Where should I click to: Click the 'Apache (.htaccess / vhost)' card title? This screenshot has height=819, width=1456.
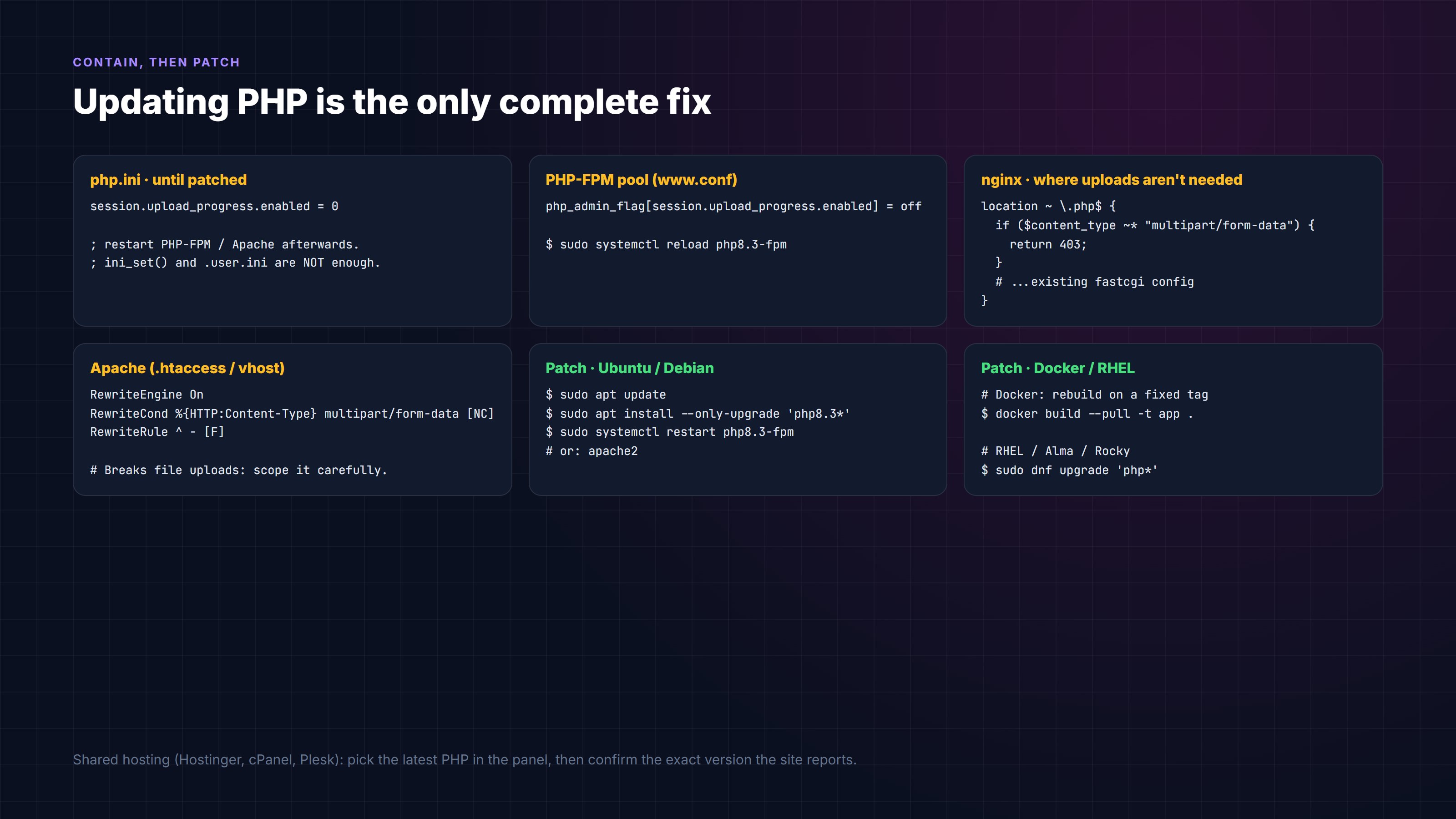click(x=187, y=368)
